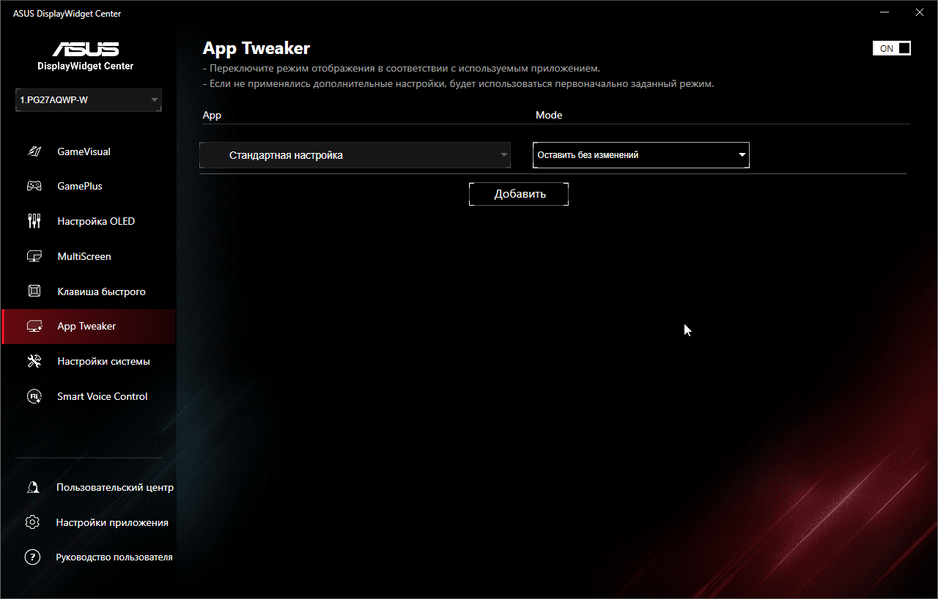Switch to the MultiScreen section

[84, 256]
